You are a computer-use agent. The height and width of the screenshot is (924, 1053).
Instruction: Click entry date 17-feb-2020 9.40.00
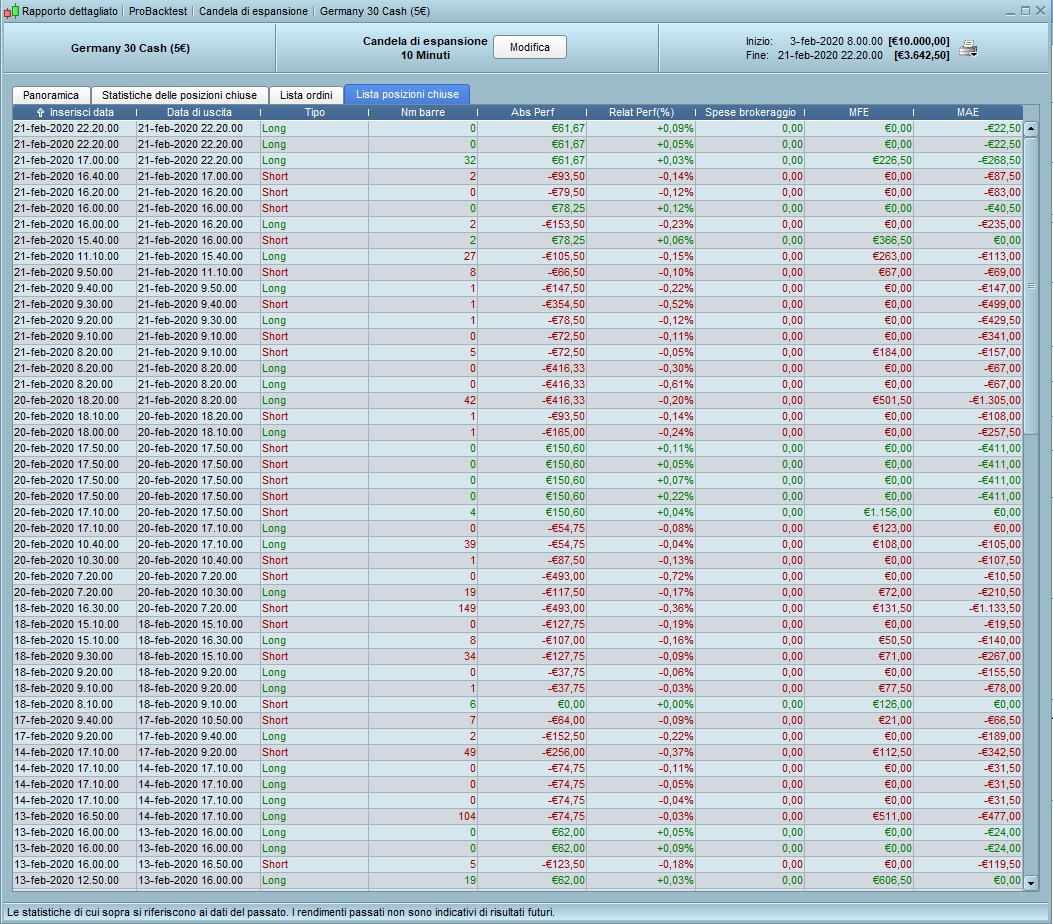click(63, 721)
